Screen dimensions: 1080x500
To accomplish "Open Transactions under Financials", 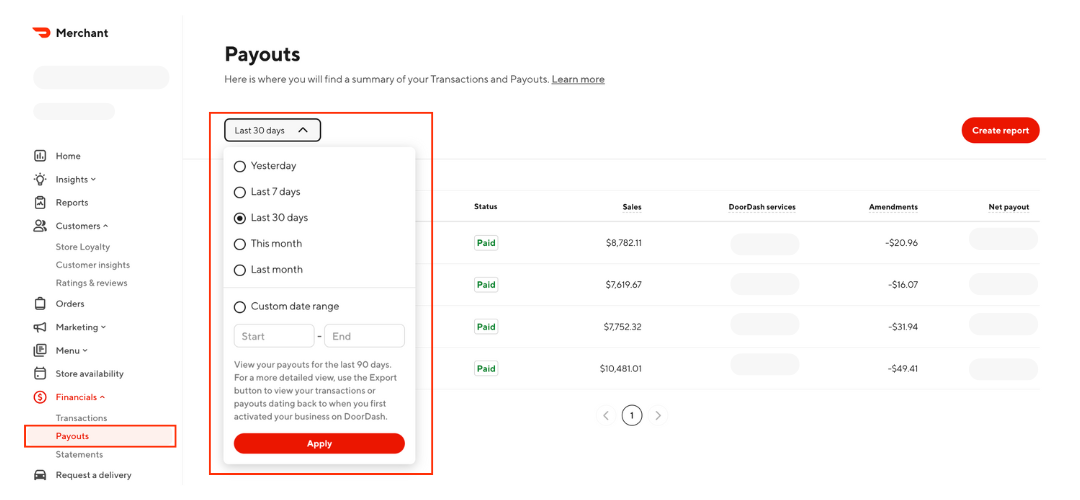I will pyautogui.click(x=81, y=418).
